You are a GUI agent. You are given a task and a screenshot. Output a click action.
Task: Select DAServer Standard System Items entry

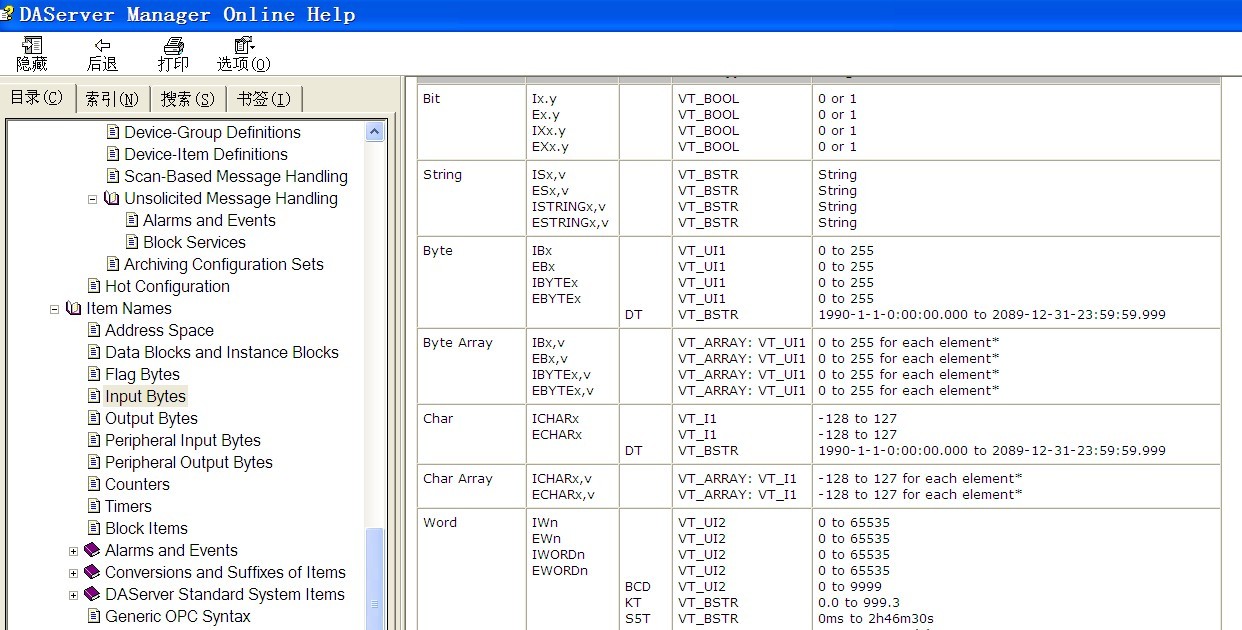click(225, 594)
